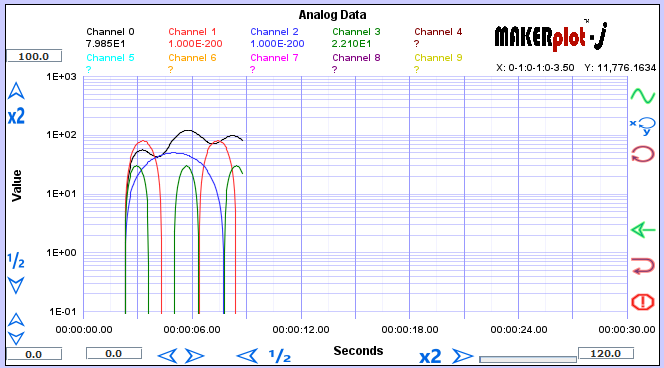Image resolution: width=664 pixels, height=368 pixels.
Task: Double the time span with X-axis x2
Action: (x=430, y=356)
